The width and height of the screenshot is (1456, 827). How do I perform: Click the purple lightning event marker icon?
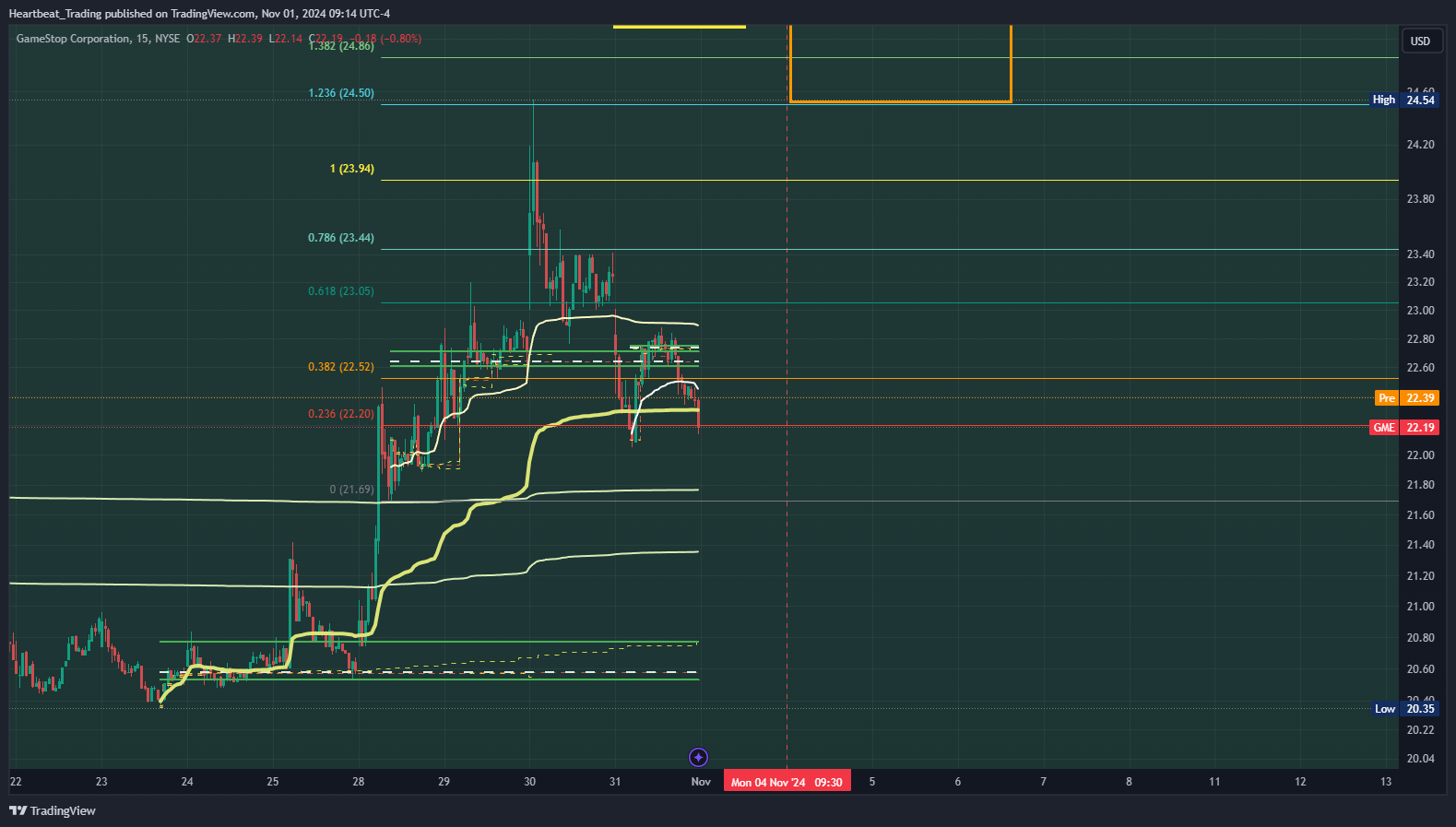pos(698,757)
